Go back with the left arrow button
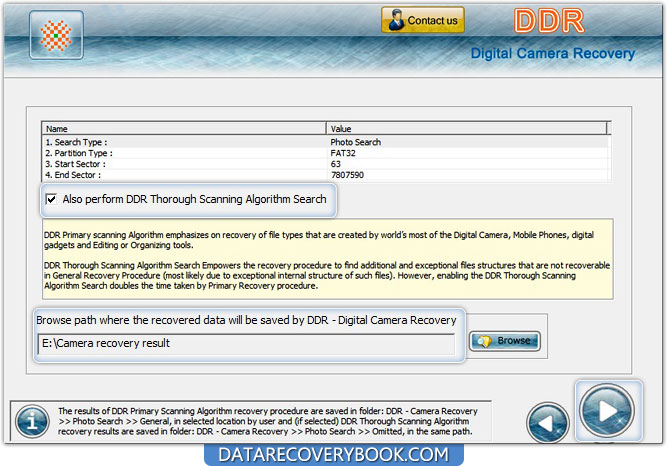667x466 pixels. coord(547,423)
